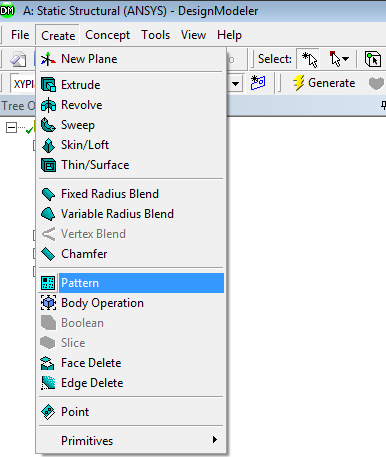
Task: Open the Concept menu
Action: click(107, 35)
